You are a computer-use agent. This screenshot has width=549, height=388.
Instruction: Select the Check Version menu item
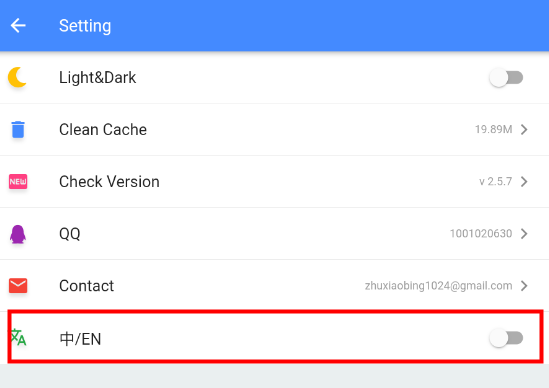click(x=274, y=182)
